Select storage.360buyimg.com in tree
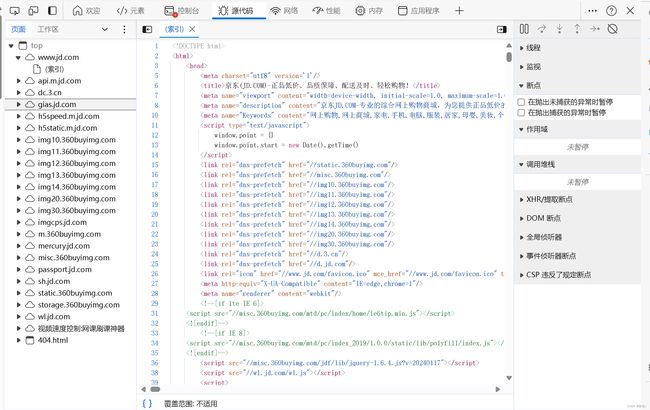650x410 pixels. [79, 305]
